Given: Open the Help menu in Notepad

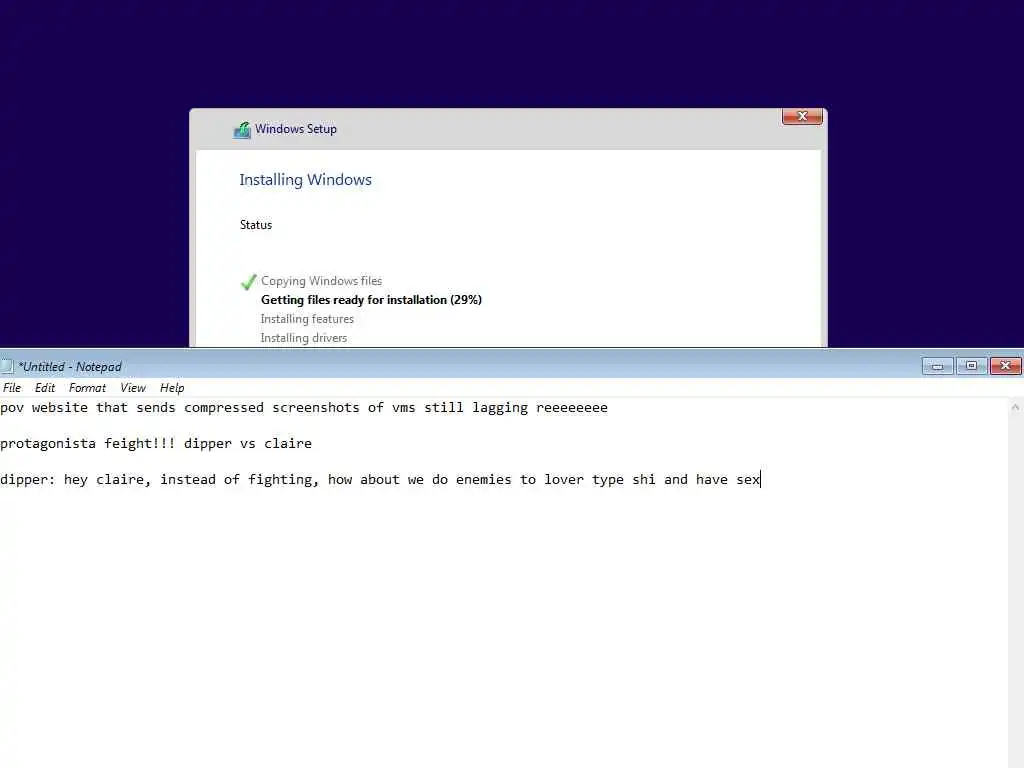Looking at the screenshot, I should coord(172,388).
